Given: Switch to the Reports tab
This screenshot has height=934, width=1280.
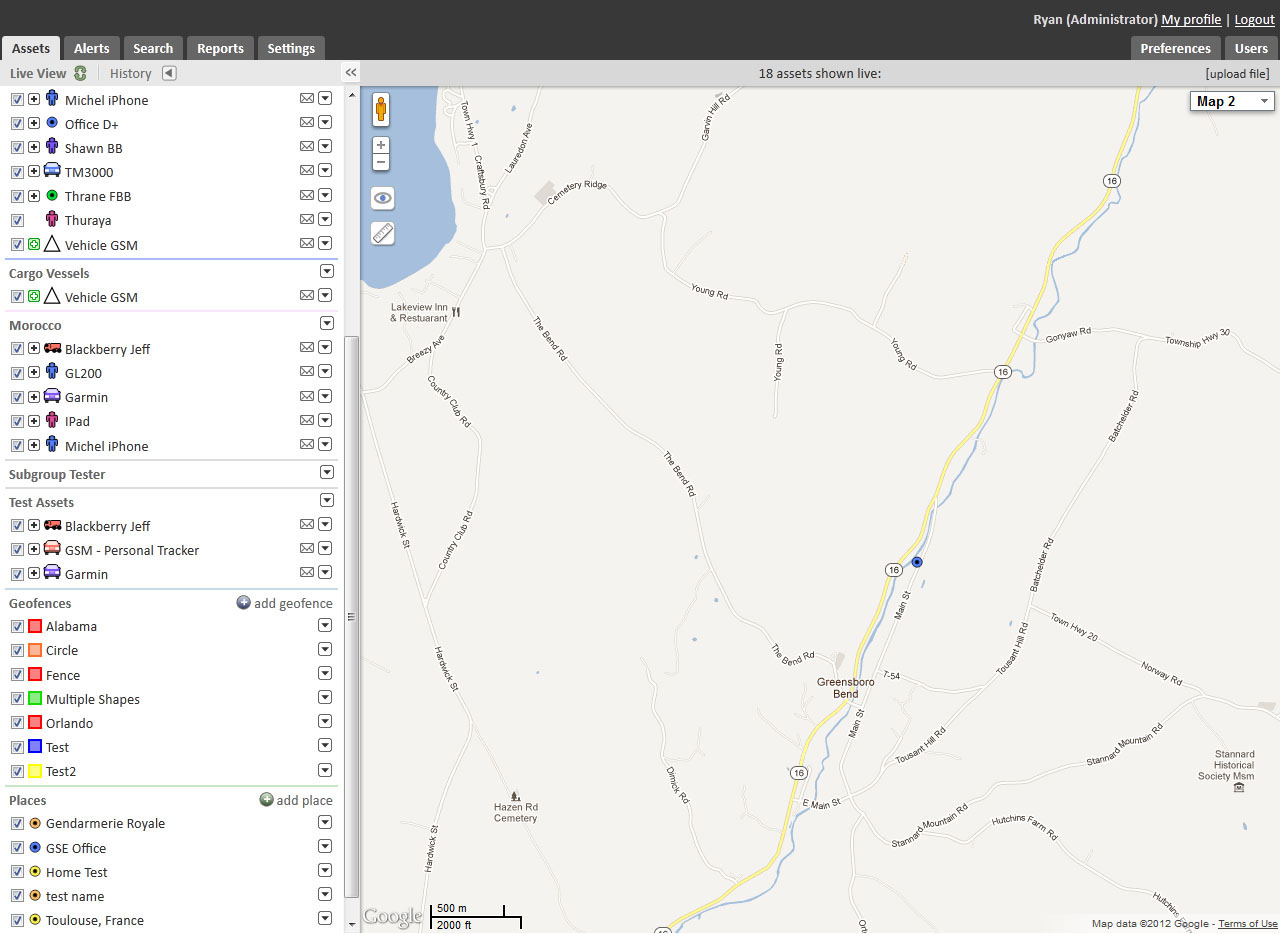Looking at the screenshot, I should (x=219, y=47).
